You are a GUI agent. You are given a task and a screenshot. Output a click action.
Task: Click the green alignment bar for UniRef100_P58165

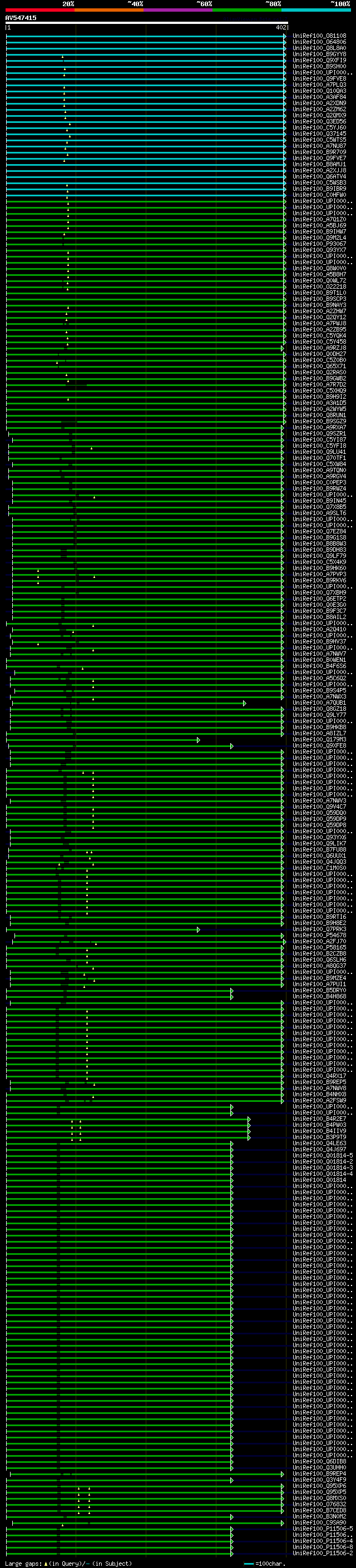[145, 948]
